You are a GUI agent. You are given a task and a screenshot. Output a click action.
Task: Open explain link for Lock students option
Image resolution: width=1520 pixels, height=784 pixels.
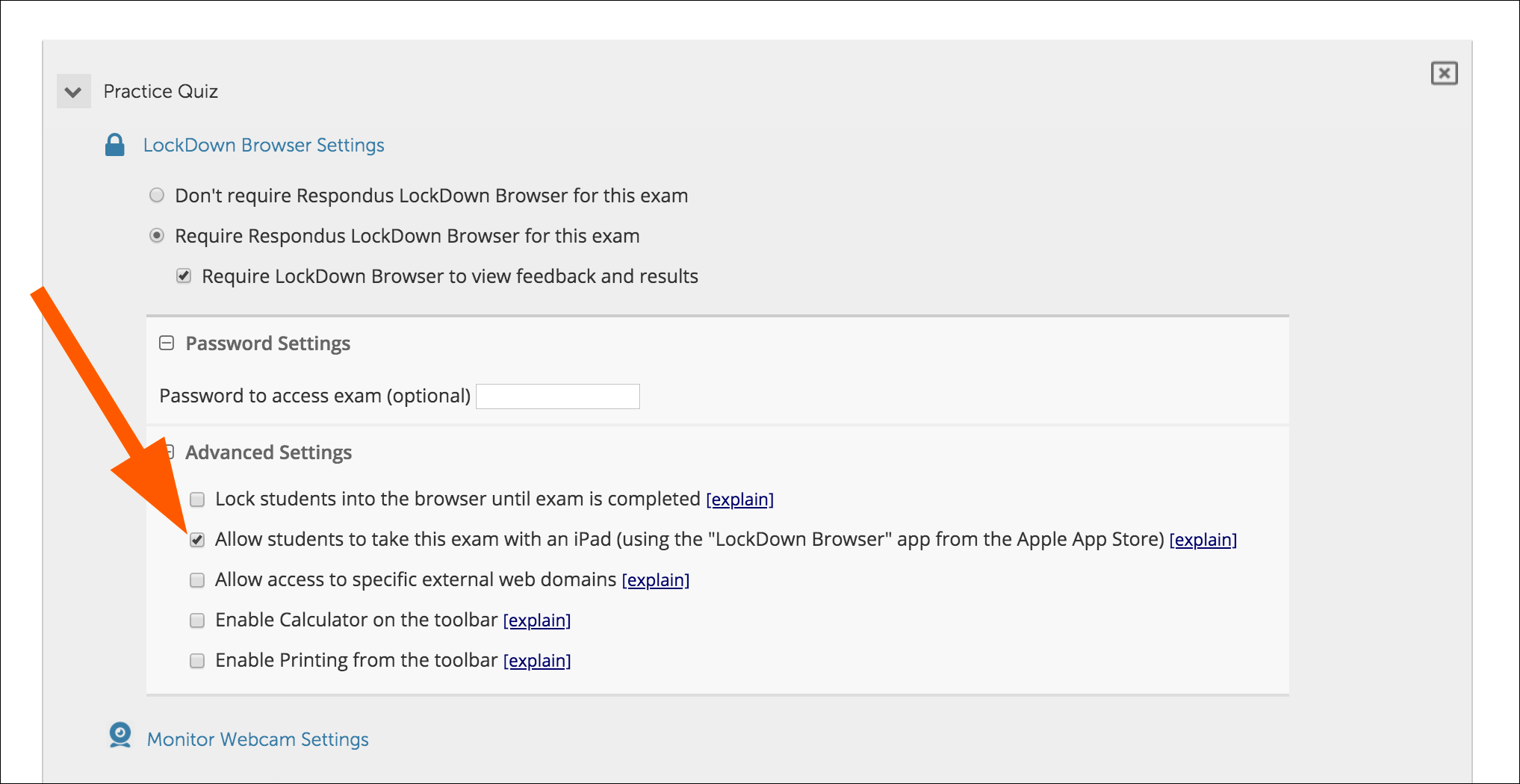739,500
